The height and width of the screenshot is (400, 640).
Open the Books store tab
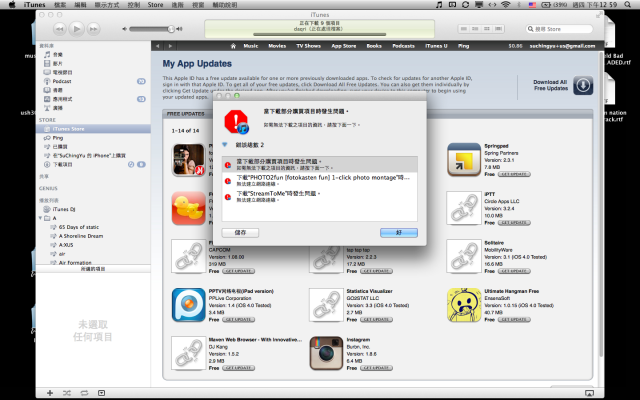(x=374, y=46)
